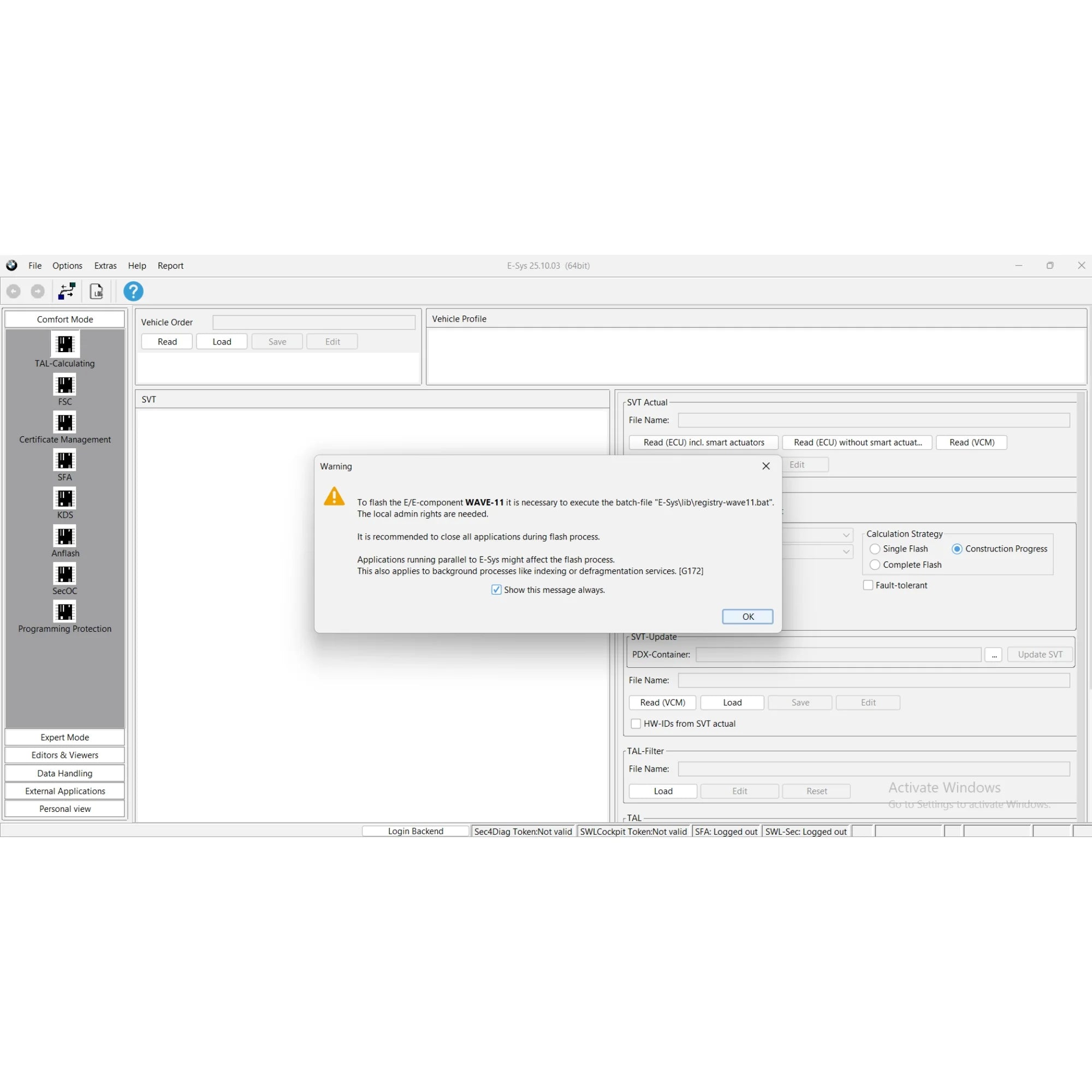Click the Vehicle Order text field
Screen dimensions: 1092x1092
pyautogui.click(x=314, y=322)
